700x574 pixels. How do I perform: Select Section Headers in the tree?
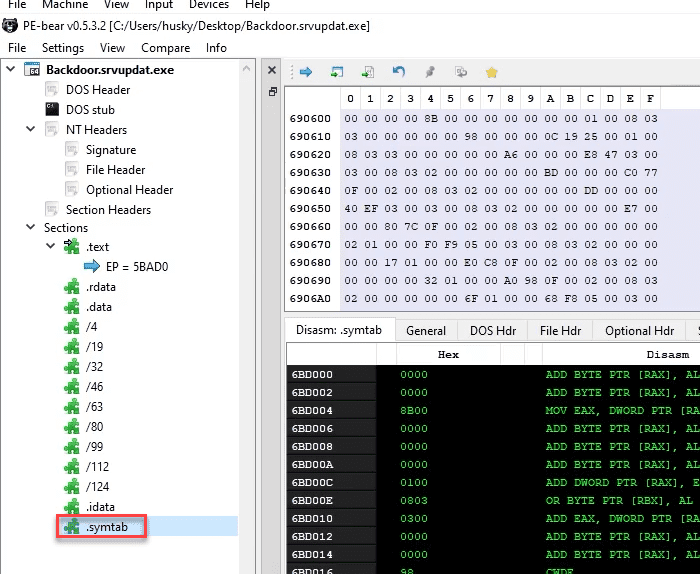click(108, 209)
